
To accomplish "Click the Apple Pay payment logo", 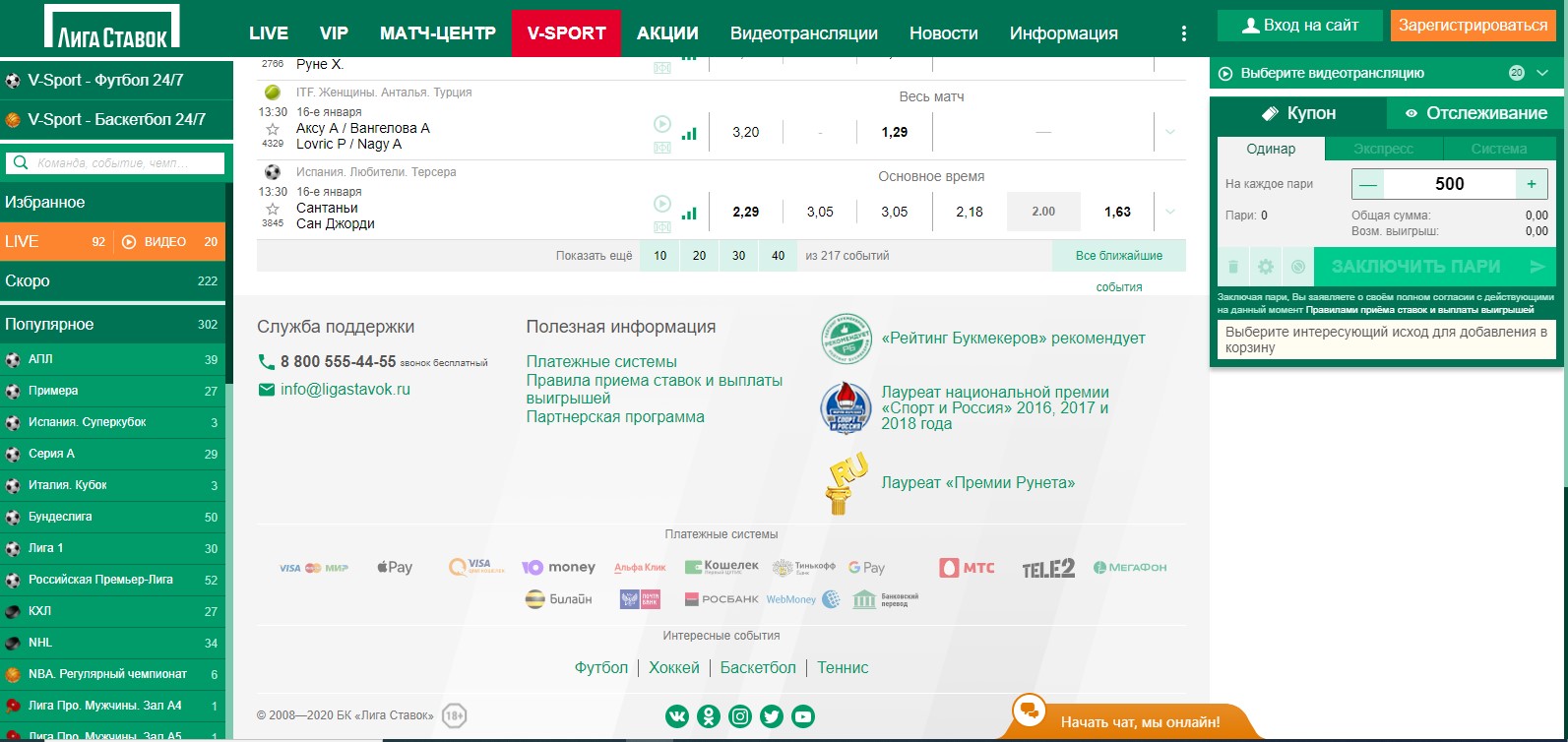I will [x=395, y=567].
